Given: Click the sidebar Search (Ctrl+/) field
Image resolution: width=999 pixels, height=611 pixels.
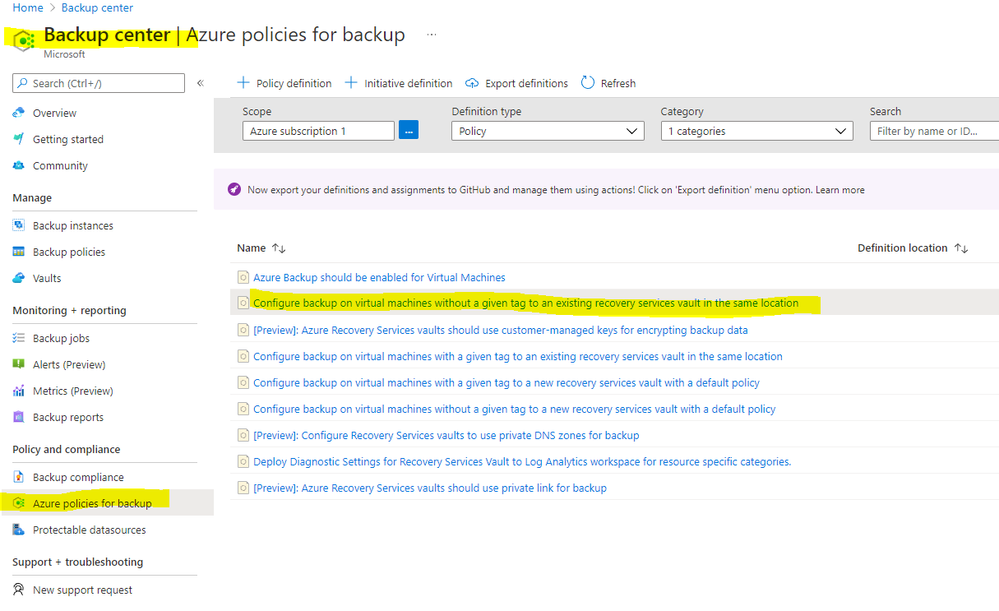Looking at the screenshot, I should [98, 83].
